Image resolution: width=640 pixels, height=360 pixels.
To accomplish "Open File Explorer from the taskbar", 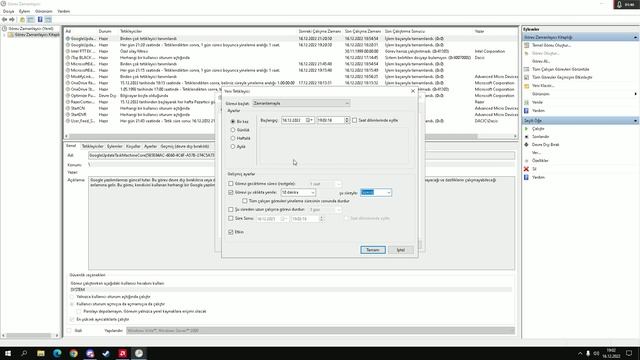I will [x=41, y=353].
